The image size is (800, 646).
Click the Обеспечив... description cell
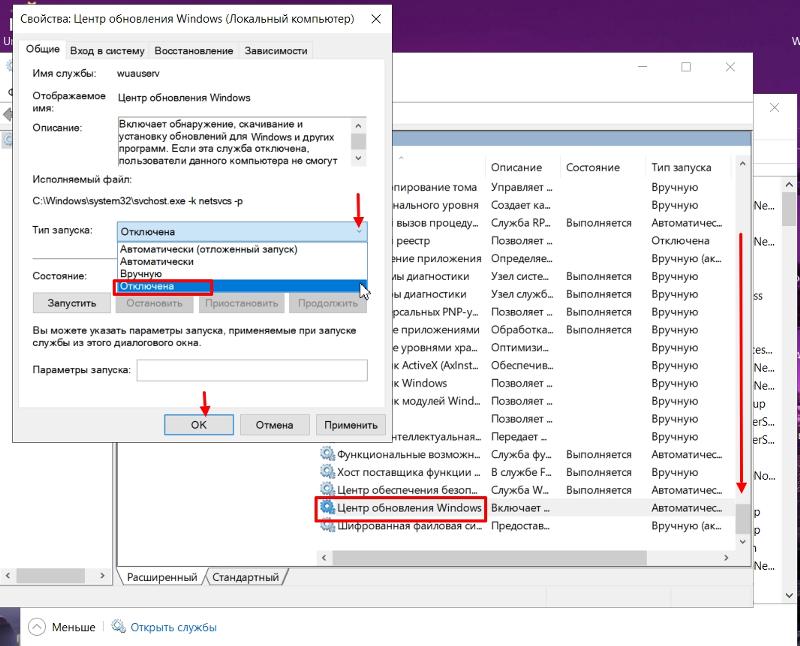[x=521, y=365]
